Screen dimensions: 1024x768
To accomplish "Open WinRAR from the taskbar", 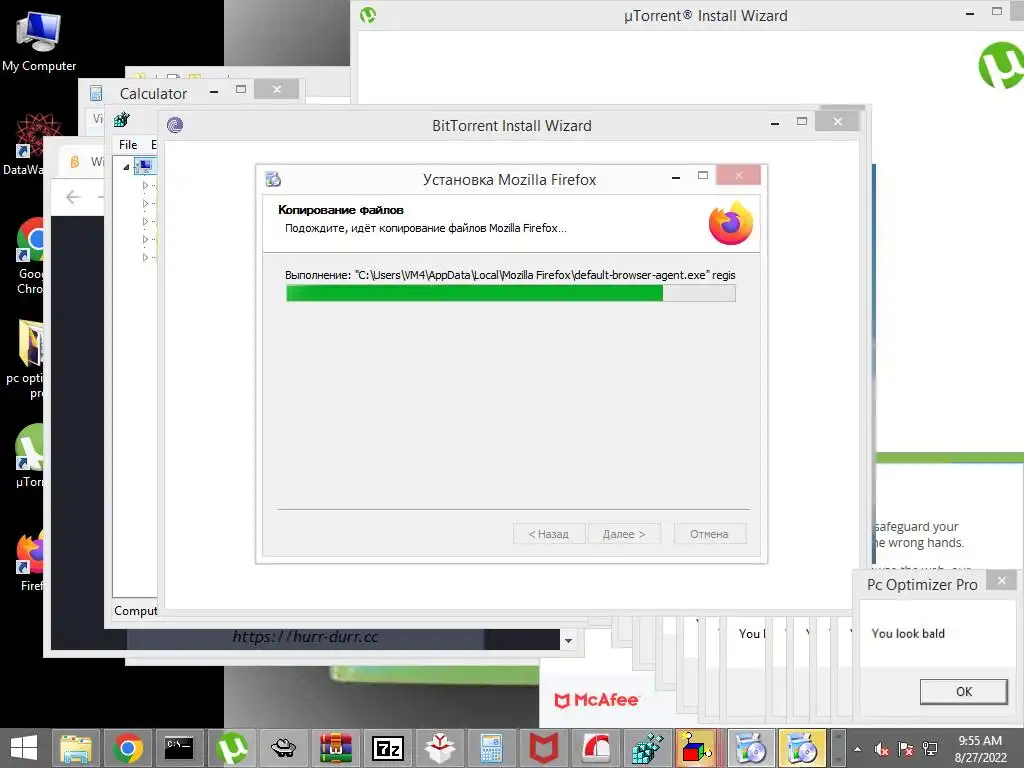I will (x=336, y=748).
